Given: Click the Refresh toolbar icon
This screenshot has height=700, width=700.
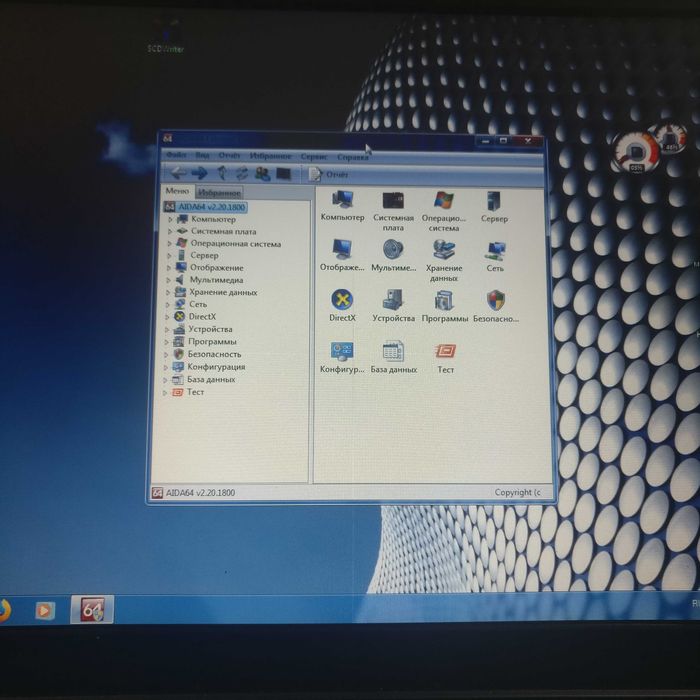Looking at the screenshot, I should (x=242, y=173).
